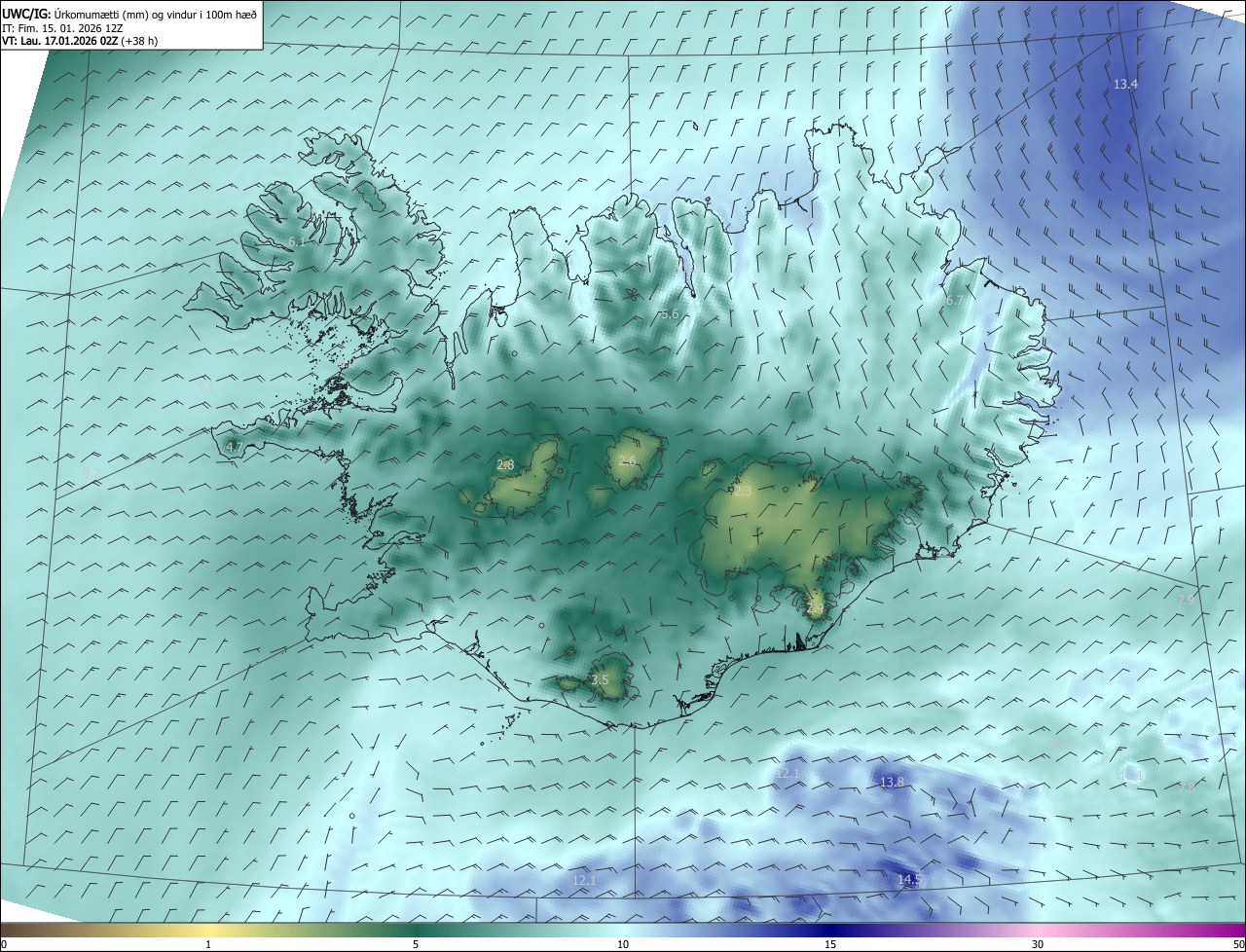
Task: Click the 9.2 value in the western sea
Action: (x=91, y=473)
